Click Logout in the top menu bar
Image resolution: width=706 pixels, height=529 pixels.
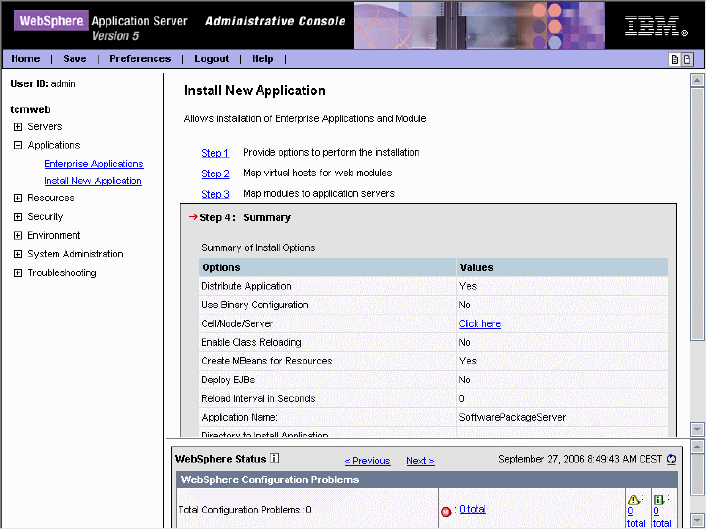212,59
